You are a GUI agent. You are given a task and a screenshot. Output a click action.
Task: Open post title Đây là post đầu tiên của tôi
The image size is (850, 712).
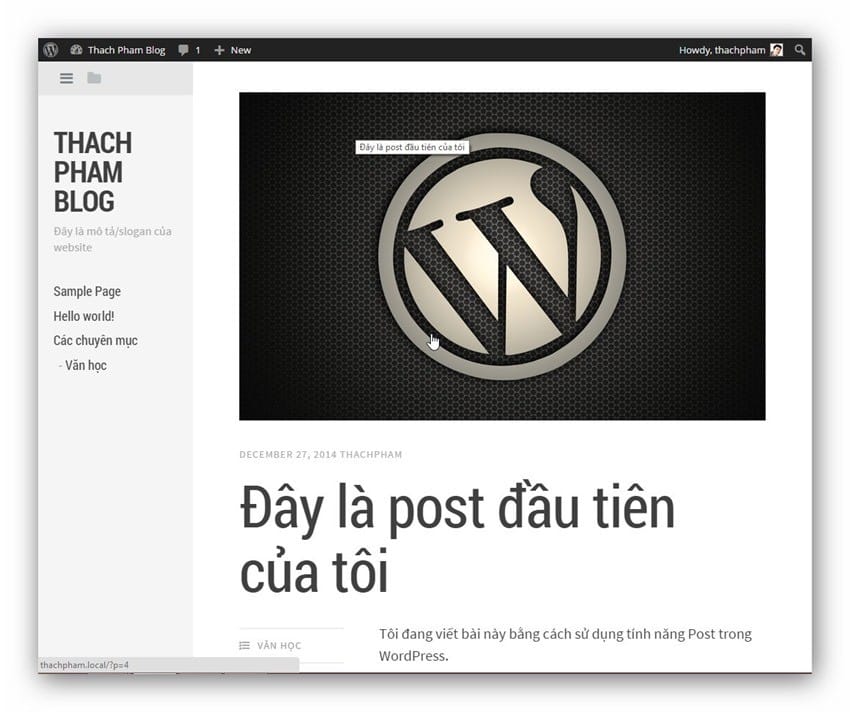[457, 539]
